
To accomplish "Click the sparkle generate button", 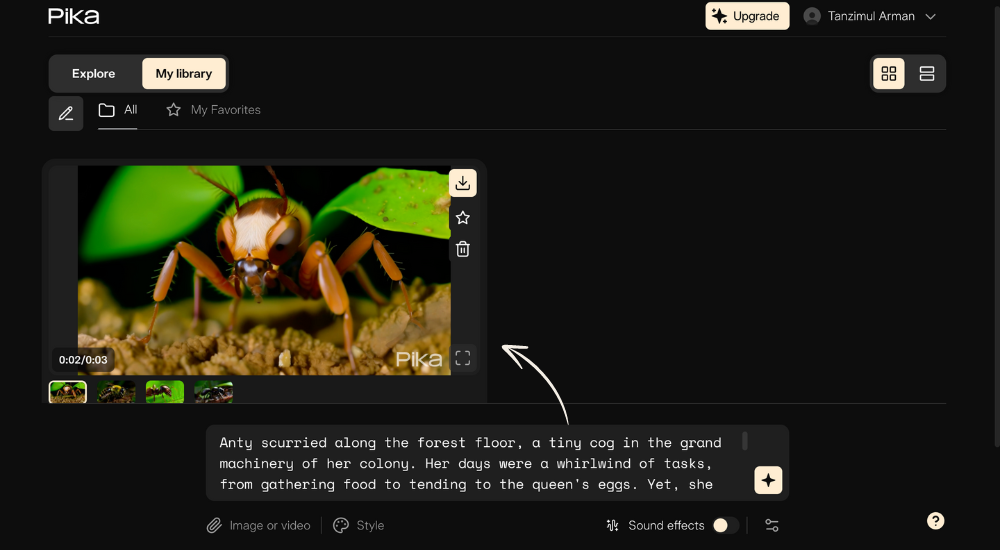I will point(768,481).
